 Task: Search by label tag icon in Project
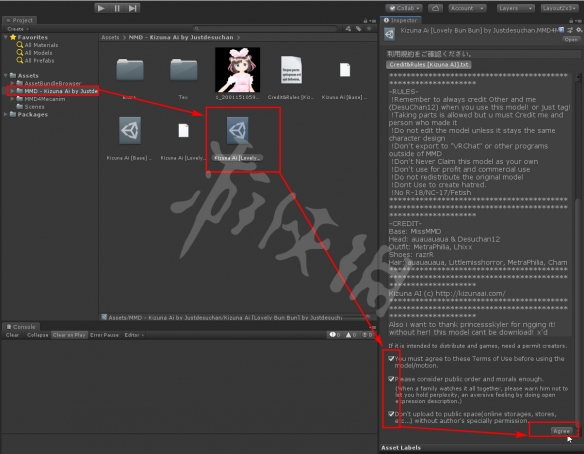click(358, 29)
